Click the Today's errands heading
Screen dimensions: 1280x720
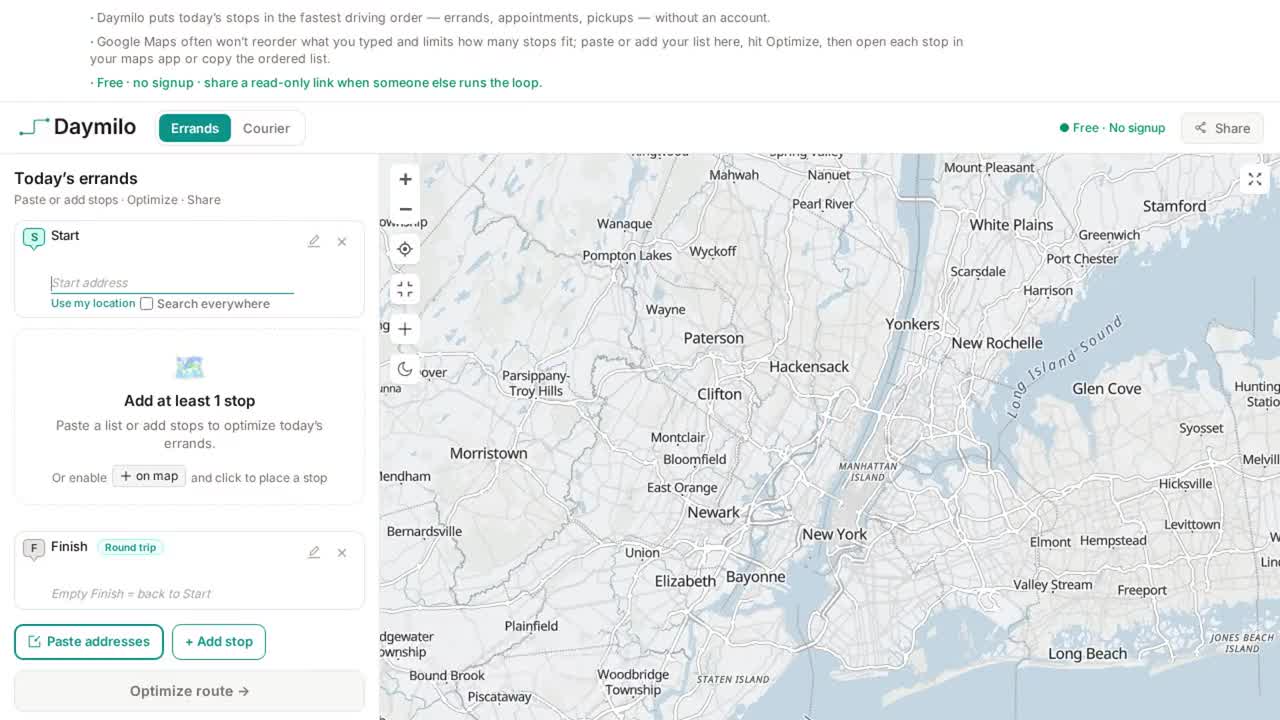(76, 178)
